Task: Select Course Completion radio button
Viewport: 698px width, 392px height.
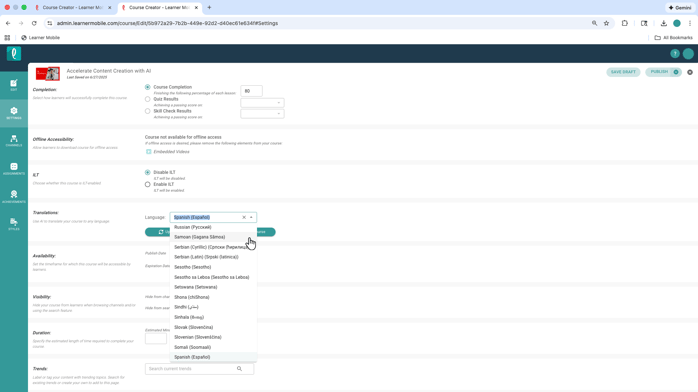Action: [147, 87]
